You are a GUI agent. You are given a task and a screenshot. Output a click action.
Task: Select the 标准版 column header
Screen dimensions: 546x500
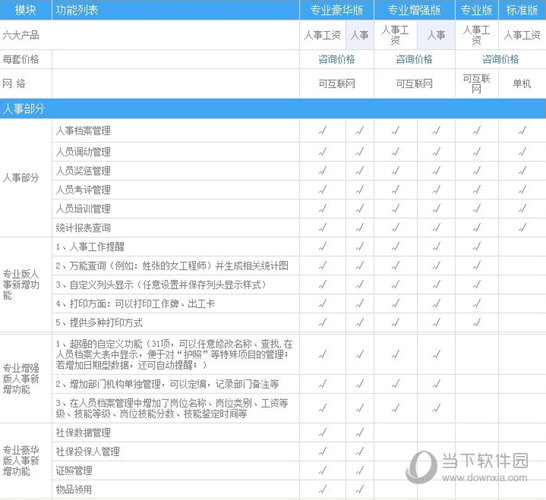pos(522,10)
